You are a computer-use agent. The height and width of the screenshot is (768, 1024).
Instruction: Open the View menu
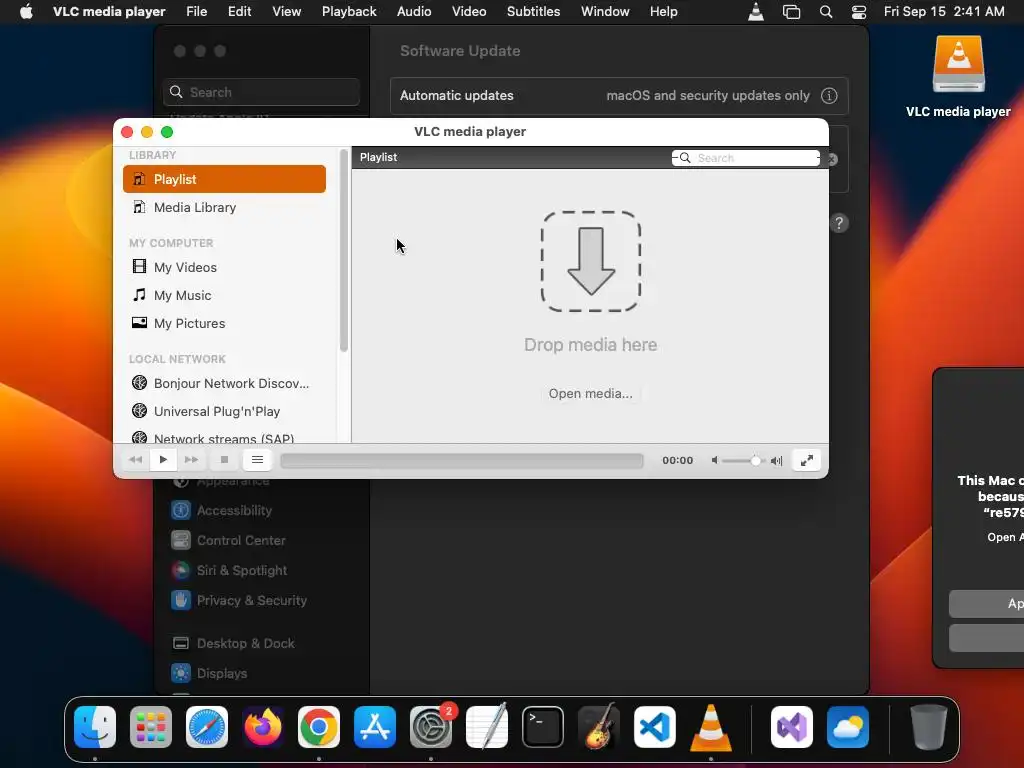(x=287, y=11)
